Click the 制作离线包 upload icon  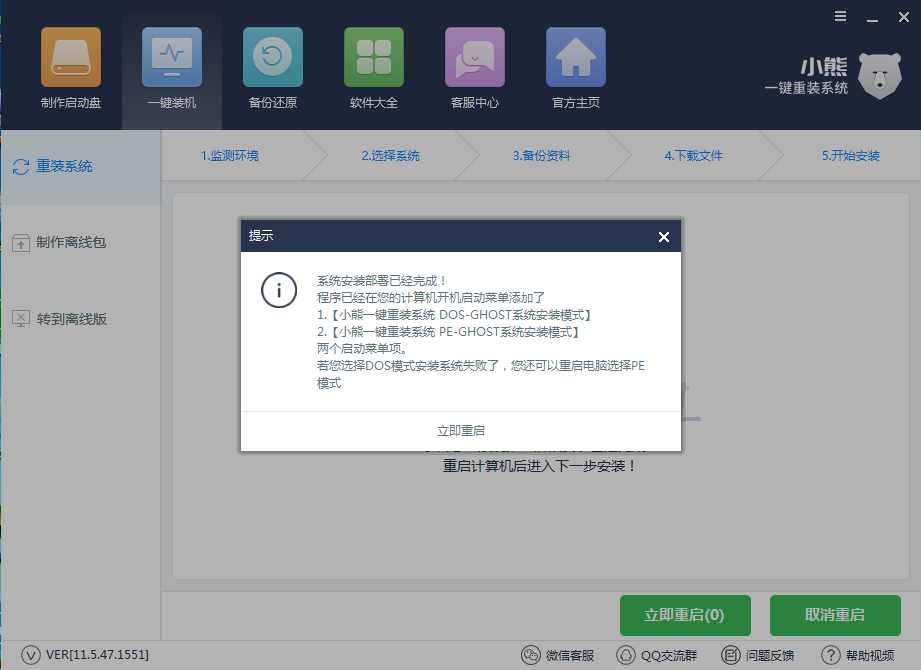pos(21,243)
